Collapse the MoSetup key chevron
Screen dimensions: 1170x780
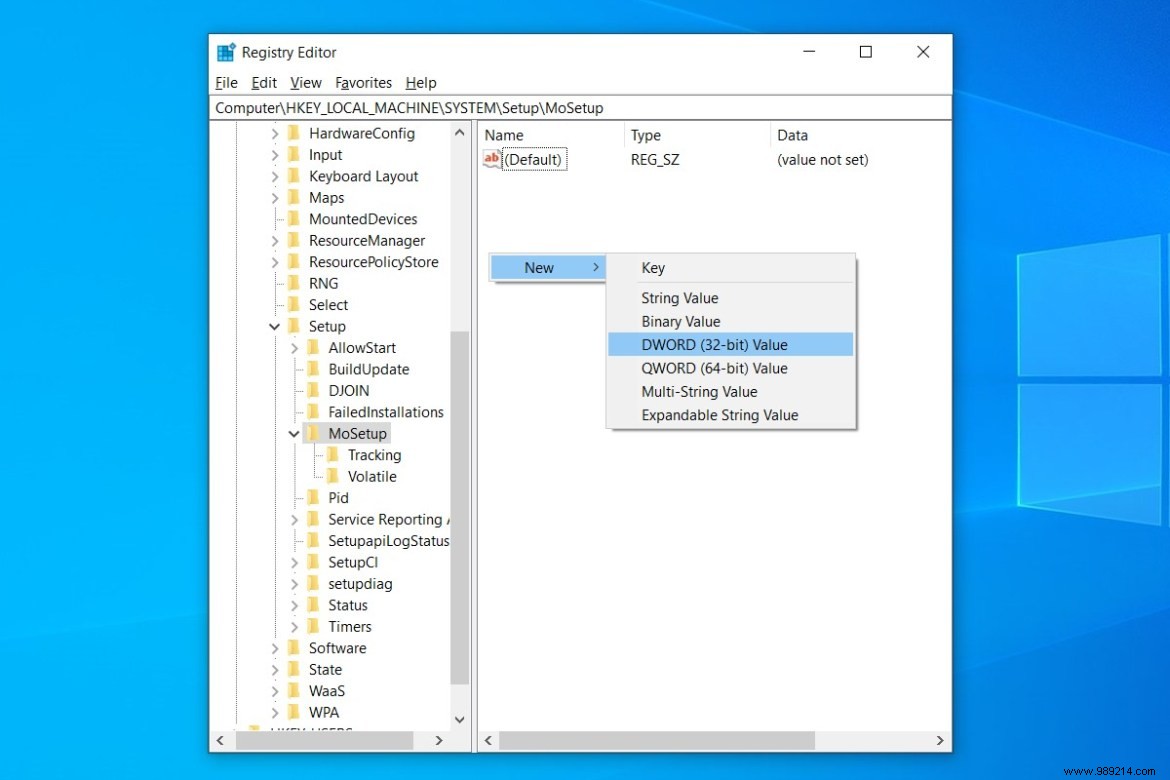click(293, 433)
